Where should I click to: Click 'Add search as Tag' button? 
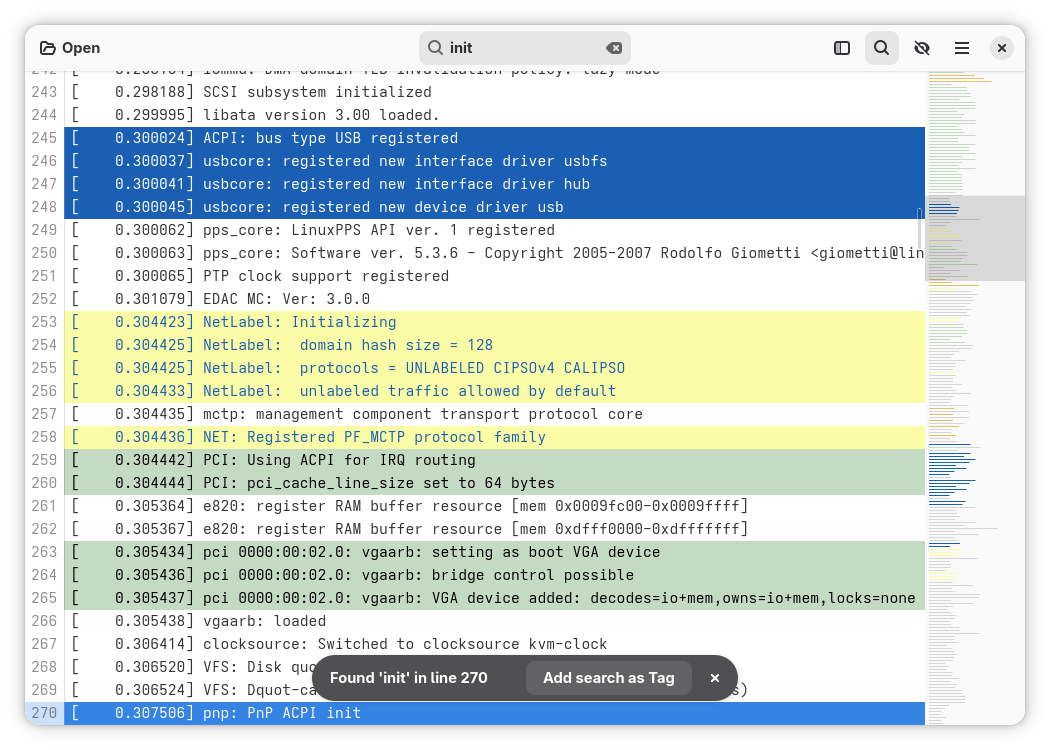coord(609,678)
